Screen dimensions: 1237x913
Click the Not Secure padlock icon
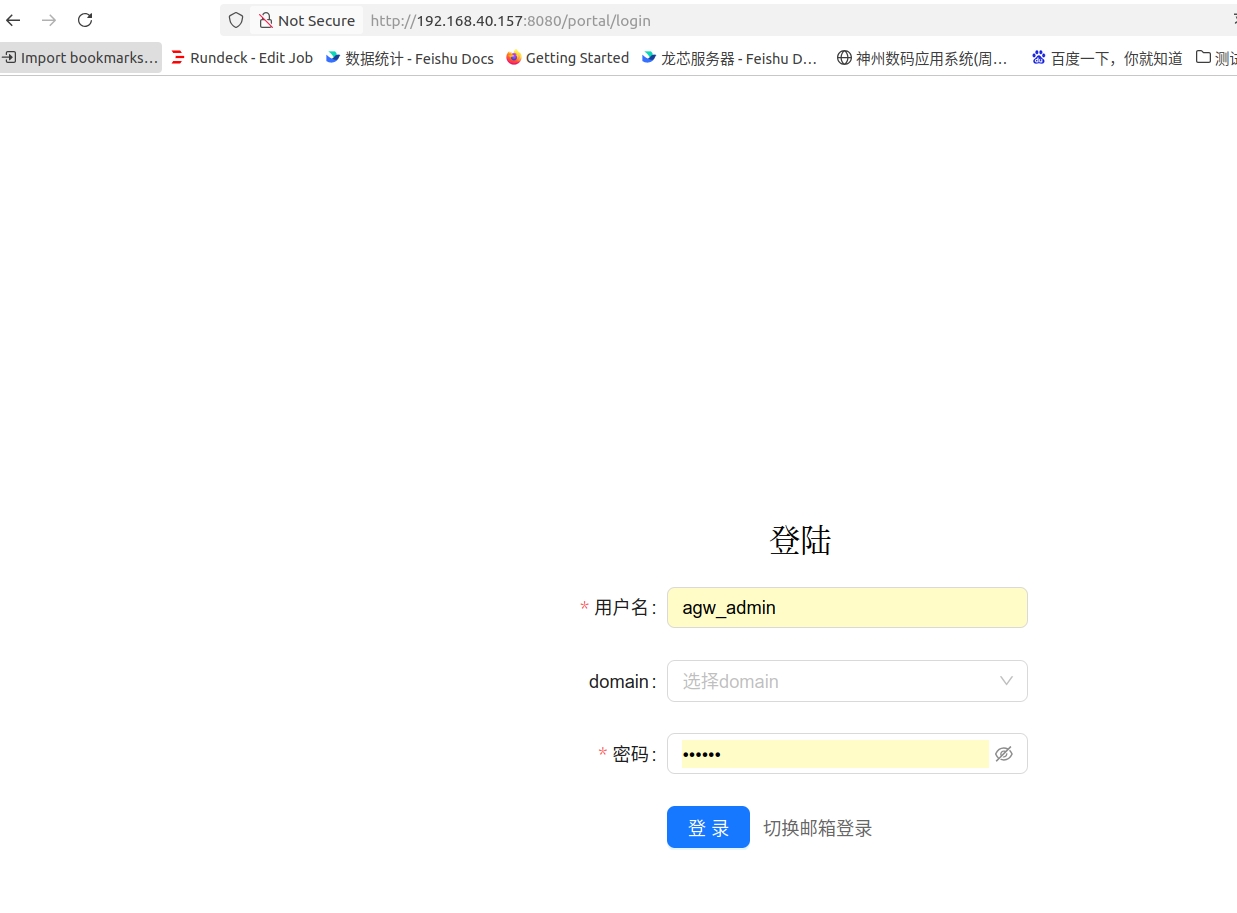pyautogui.click(x=266, y=20)
